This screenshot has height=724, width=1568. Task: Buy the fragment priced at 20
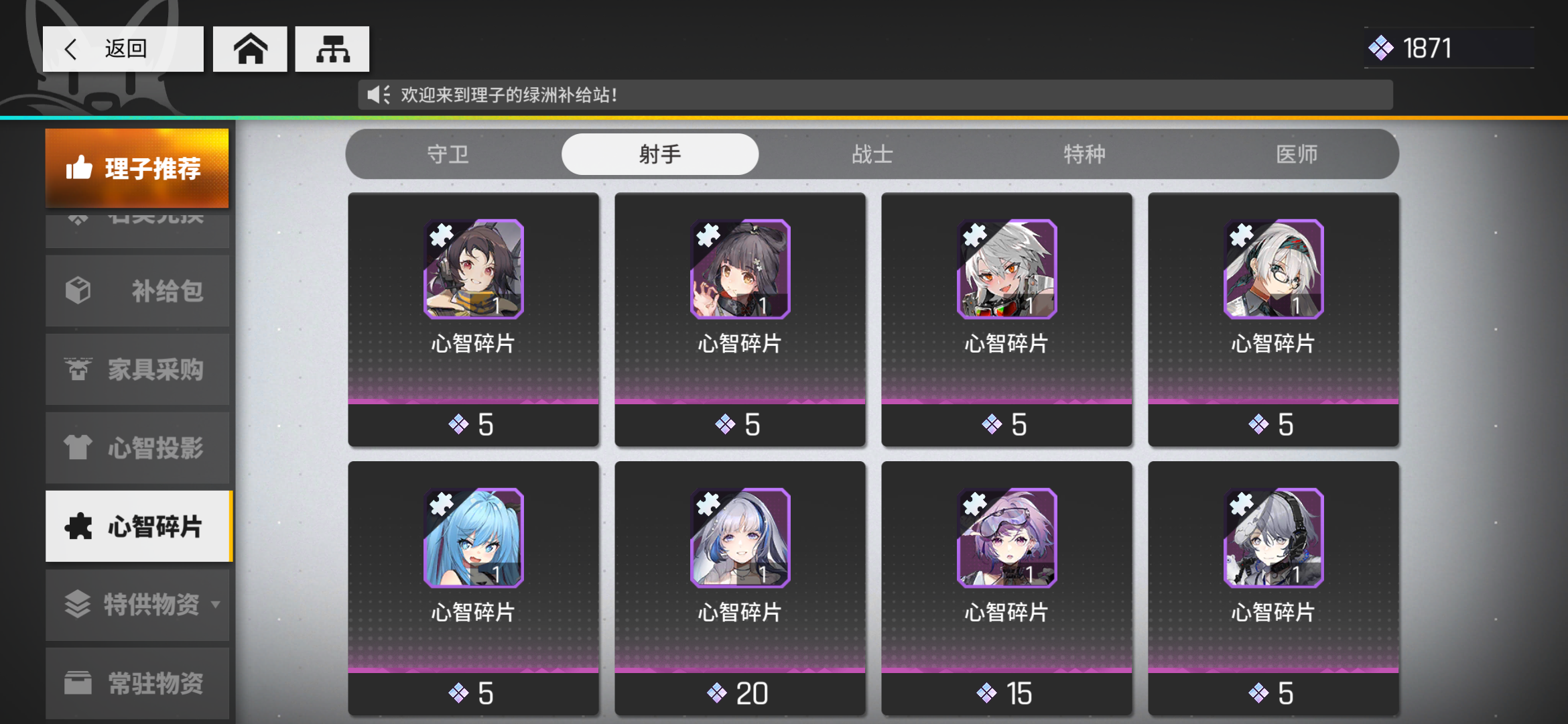click(x=740, y=693)
